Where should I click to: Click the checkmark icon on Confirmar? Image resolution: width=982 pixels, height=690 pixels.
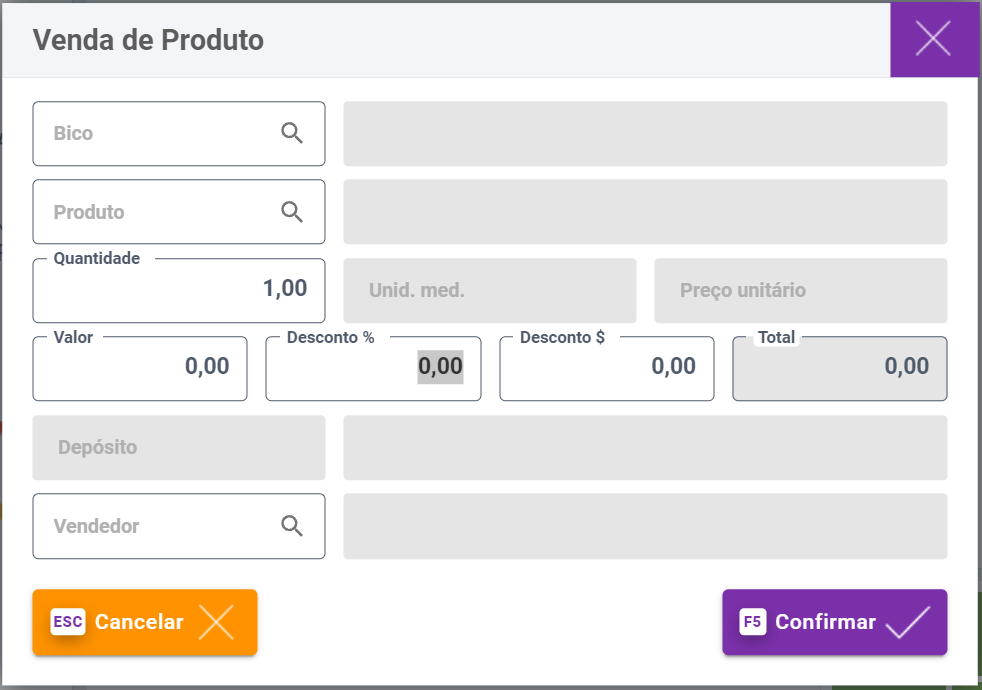[908, 622]
